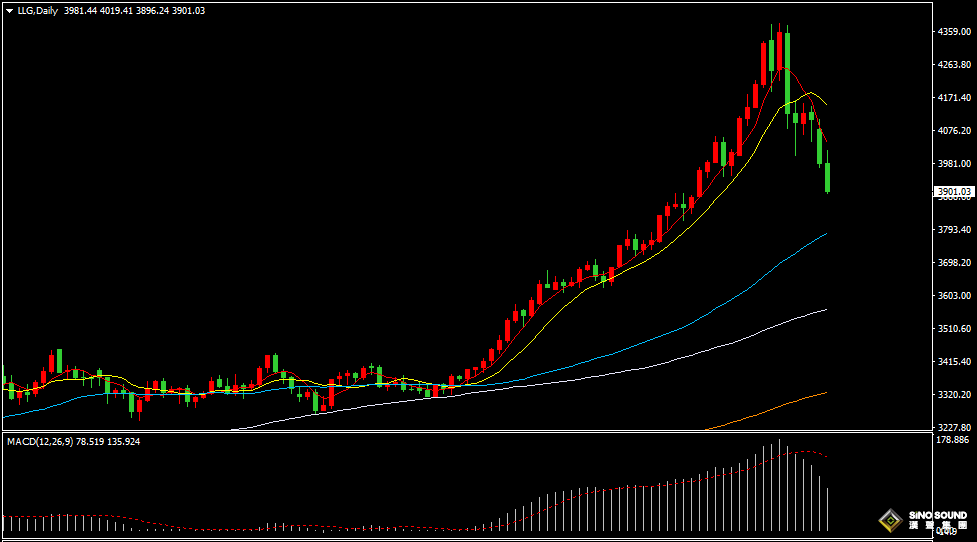Click the 4359.00 price axis label
This screenshot has width=977, height=542.
pos(954,32)
